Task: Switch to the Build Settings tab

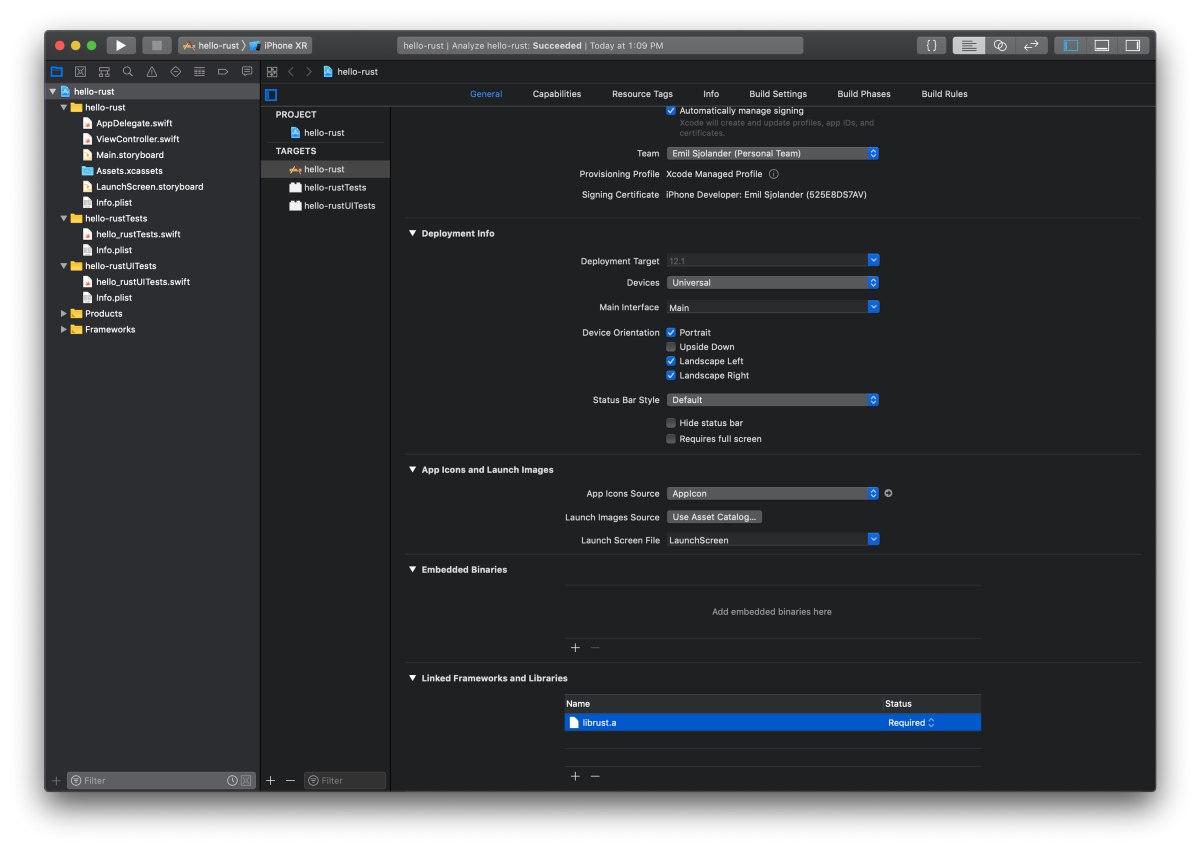Action: [x=778, y=94]
